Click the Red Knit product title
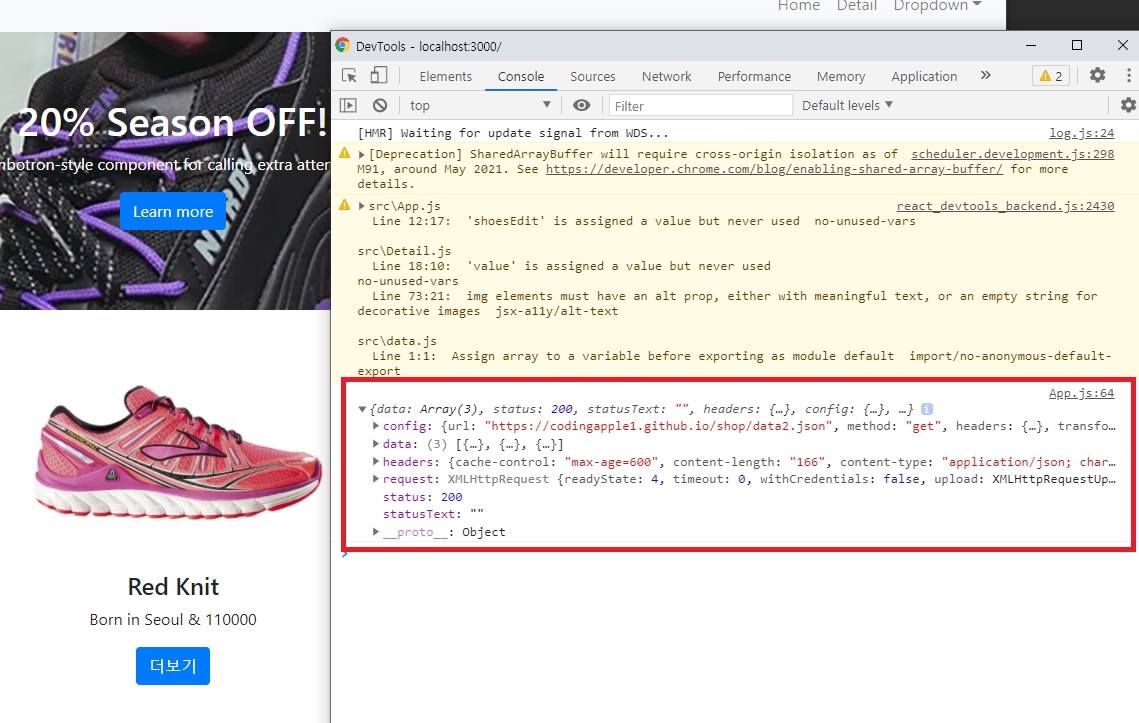The image size is (1139, 723). pyautogui.click(x=173, y=586)
